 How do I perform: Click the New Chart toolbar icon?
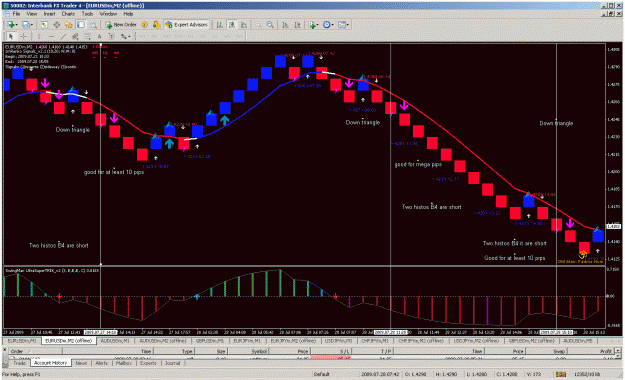point(10,25)
